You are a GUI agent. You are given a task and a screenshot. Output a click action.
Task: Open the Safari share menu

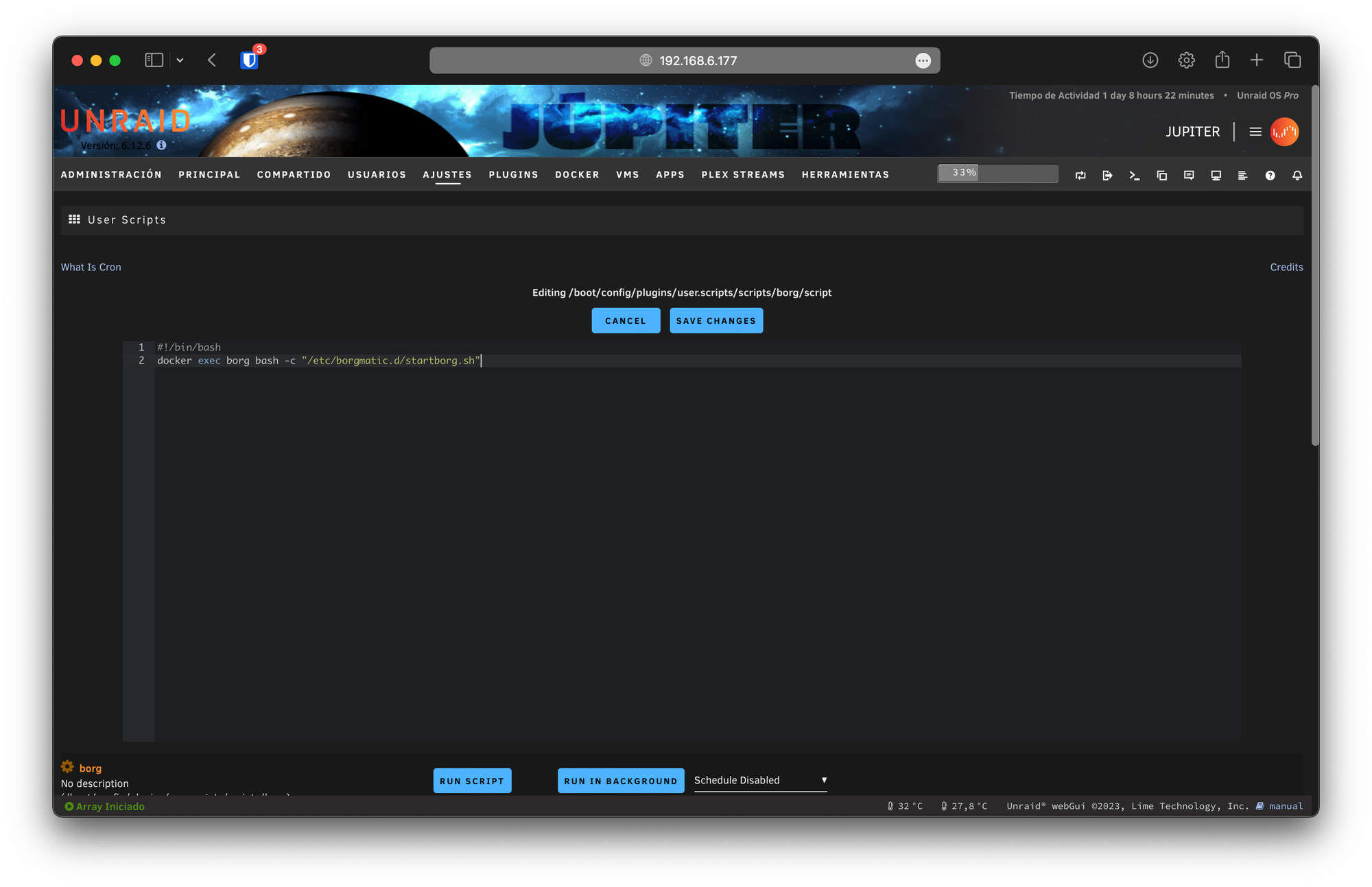(1222, 60)
